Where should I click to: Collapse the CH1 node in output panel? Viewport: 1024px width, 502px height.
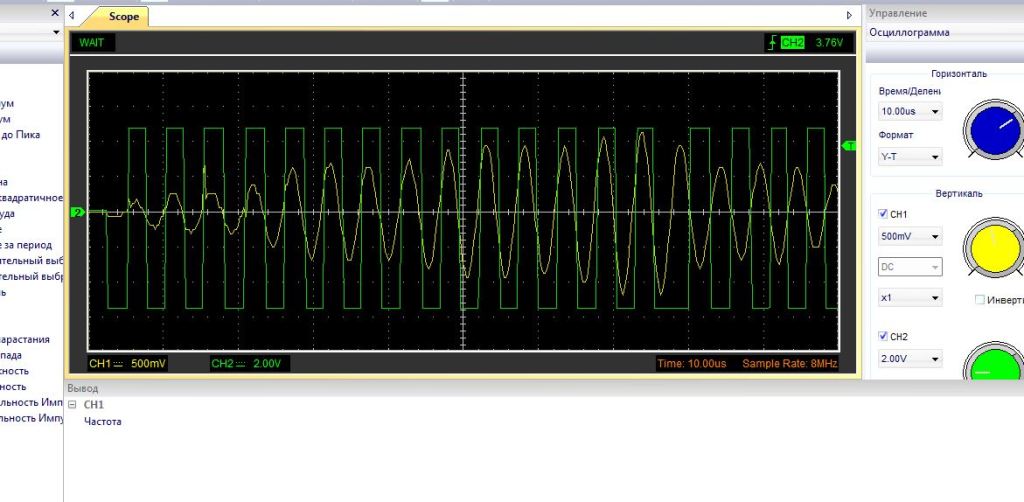pyautogui.click(x=72, y=405)
